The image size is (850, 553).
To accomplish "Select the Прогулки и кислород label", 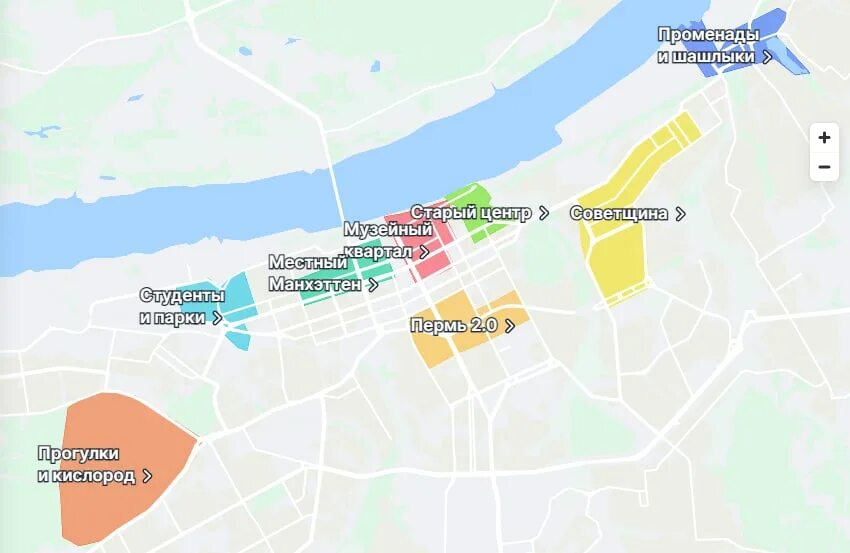I will pyautogui.click(x=87, y=464).
